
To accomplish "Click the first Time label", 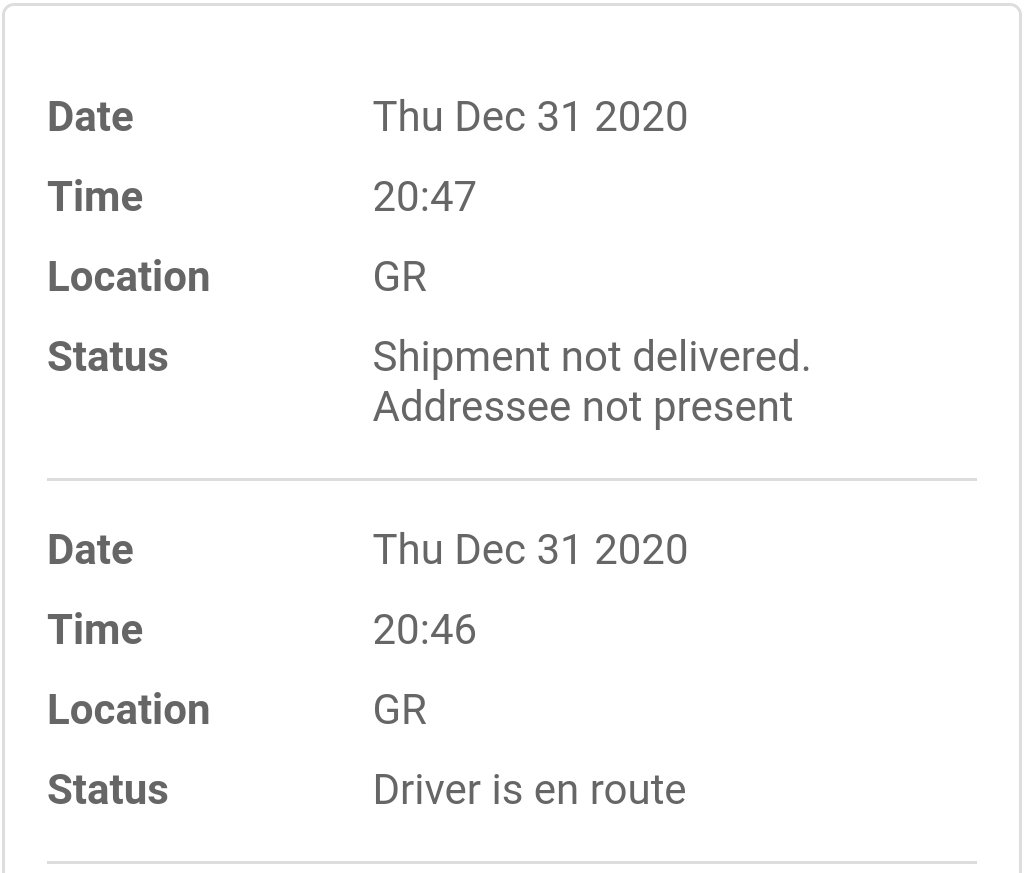I will point(95,197).
